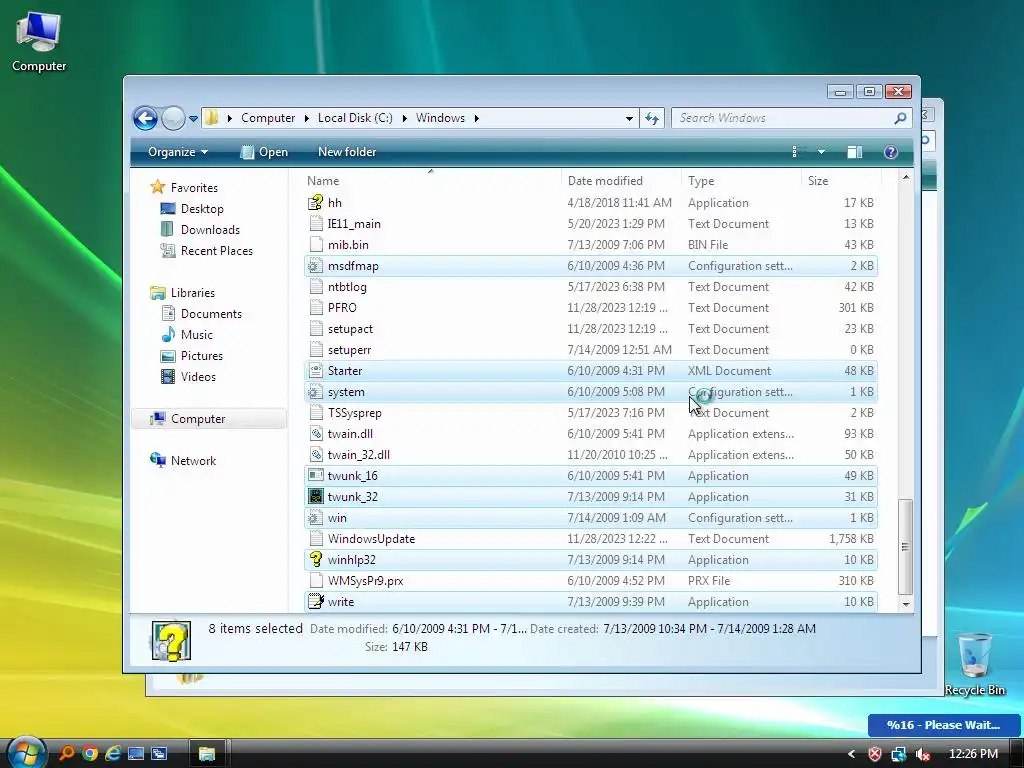Open the Windows Start orb
The width and height of the screenshot is (1024, 768).
tap(27, 752)
